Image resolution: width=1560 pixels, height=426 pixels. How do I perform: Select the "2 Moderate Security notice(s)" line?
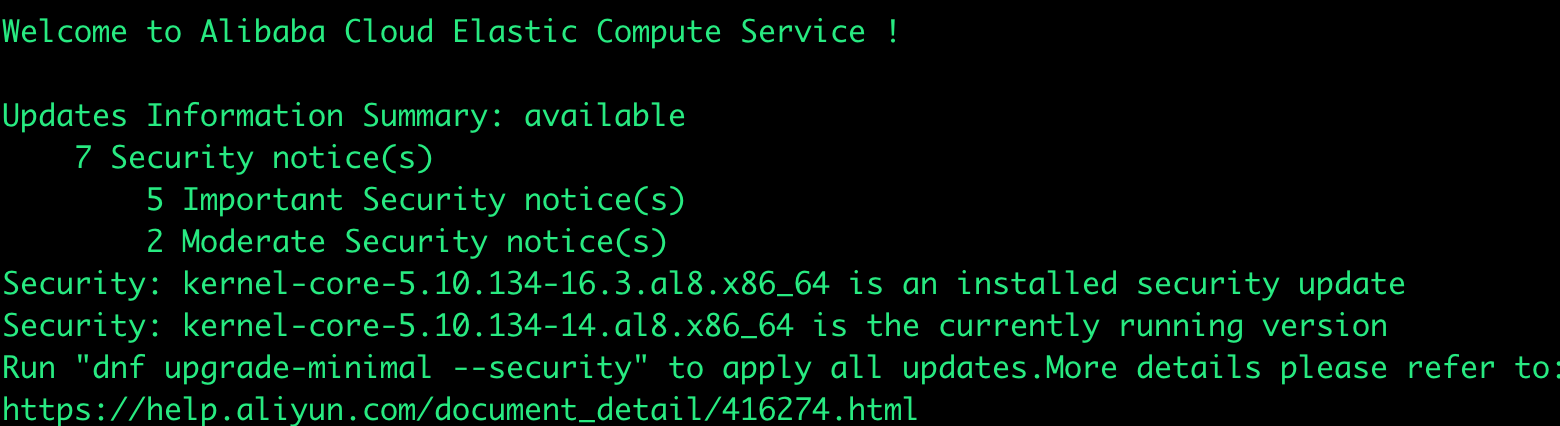click(406, 242)
